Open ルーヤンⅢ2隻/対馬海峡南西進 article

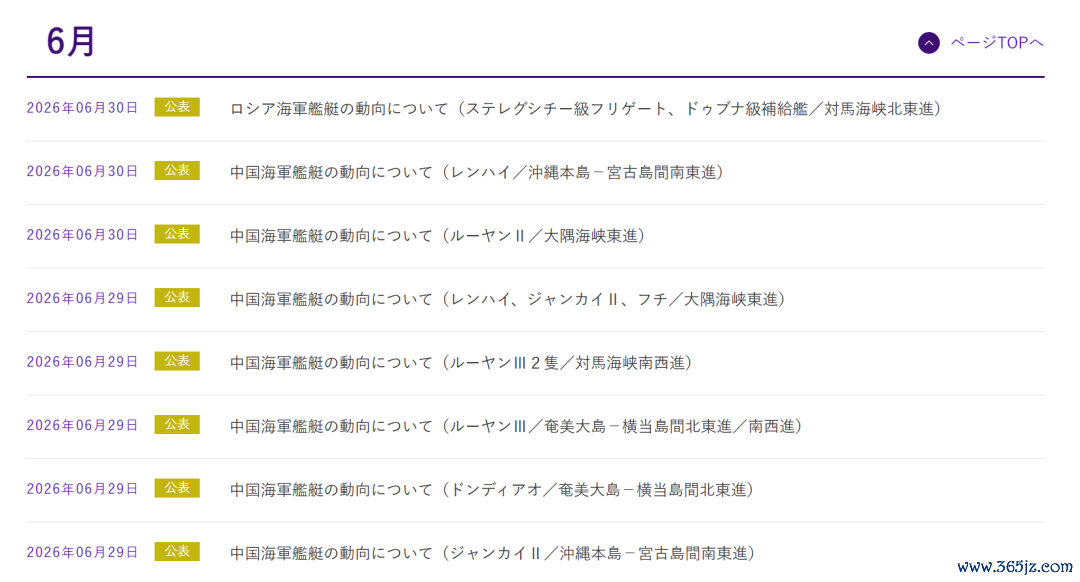click(461, 362)
